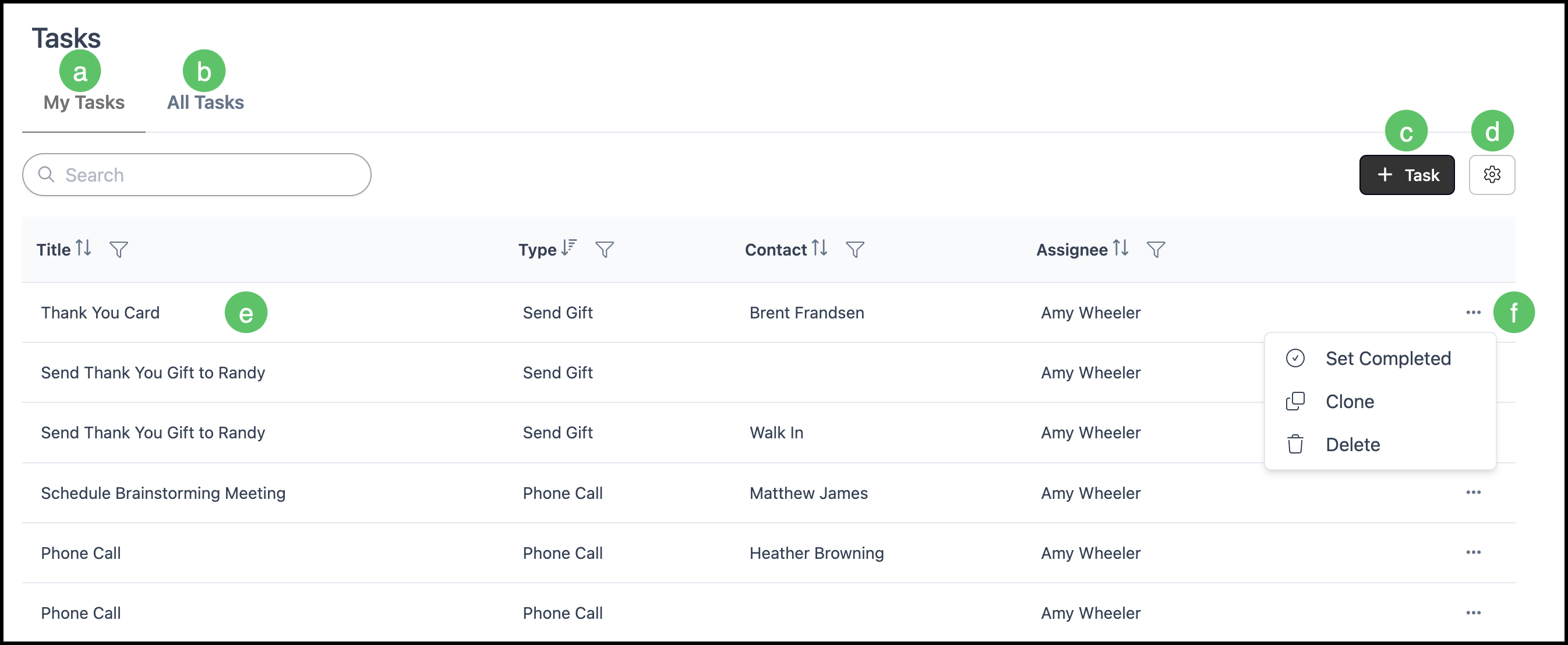
Task: Expand the ellipsis menu for Heather Browning's task
Action: point(1473,552)
